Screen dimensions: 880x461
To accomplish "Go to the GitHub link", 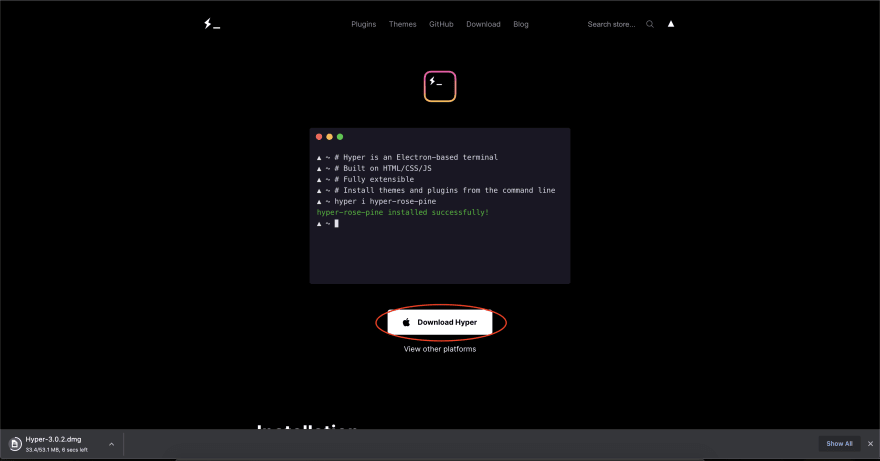I will [x=441, y=24].
